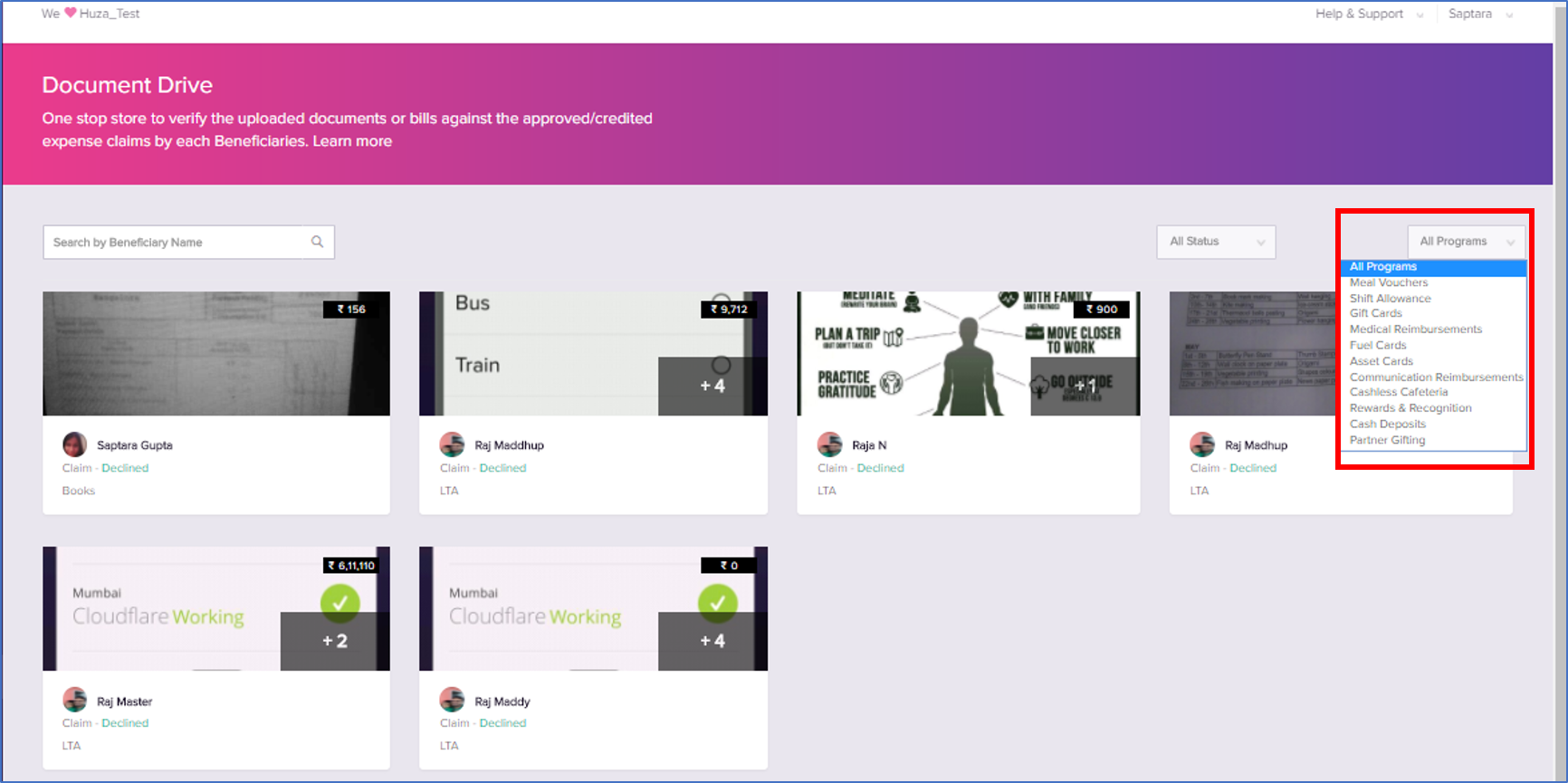The width and height of the screenshot is (1568, 783).
Task: Select Meal Vouchers program
Action: pos(1434,282)
